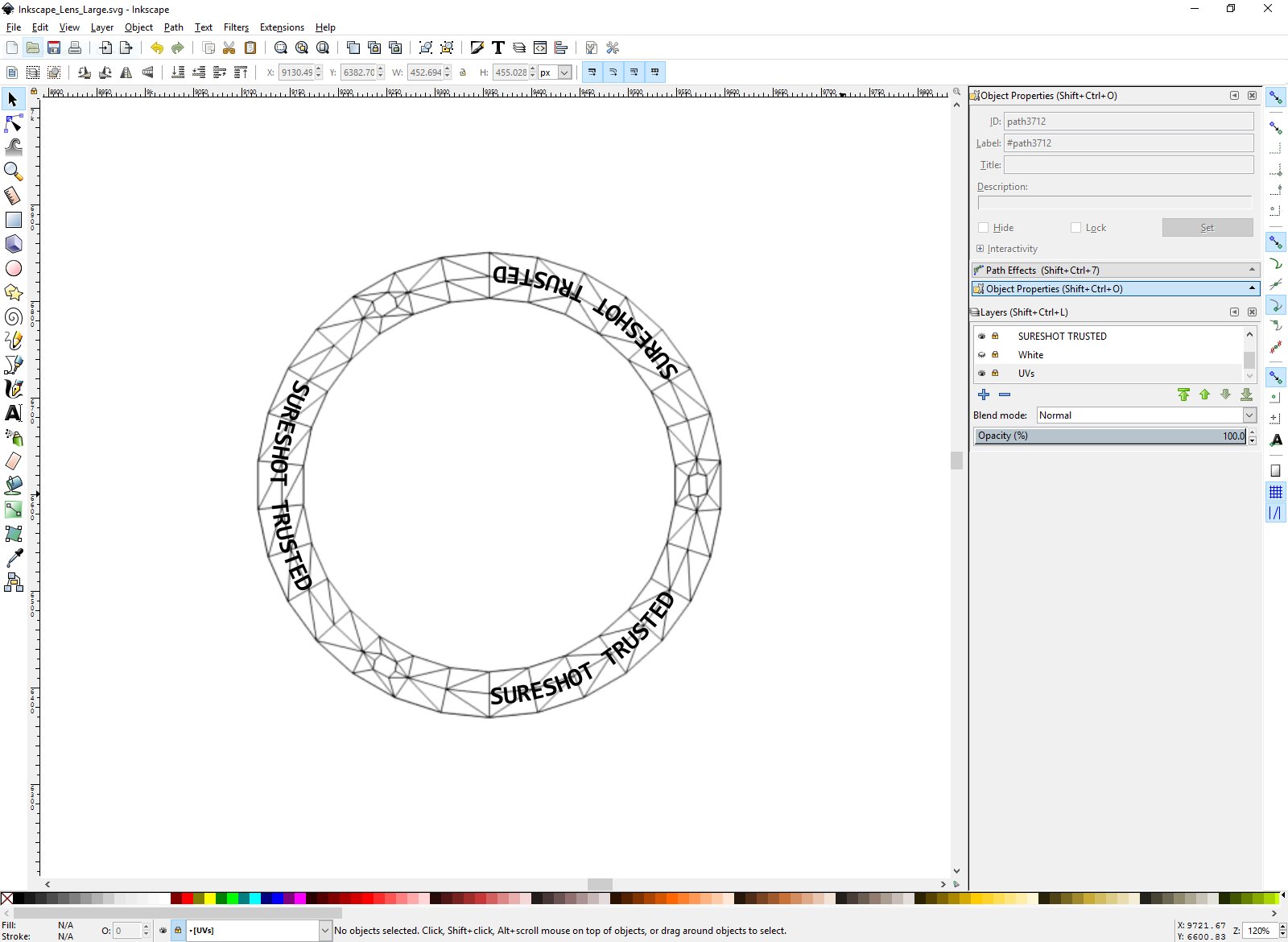Toggle lock on UVs layer
This screenshot has width=1288, height=942.
point(995,374)
